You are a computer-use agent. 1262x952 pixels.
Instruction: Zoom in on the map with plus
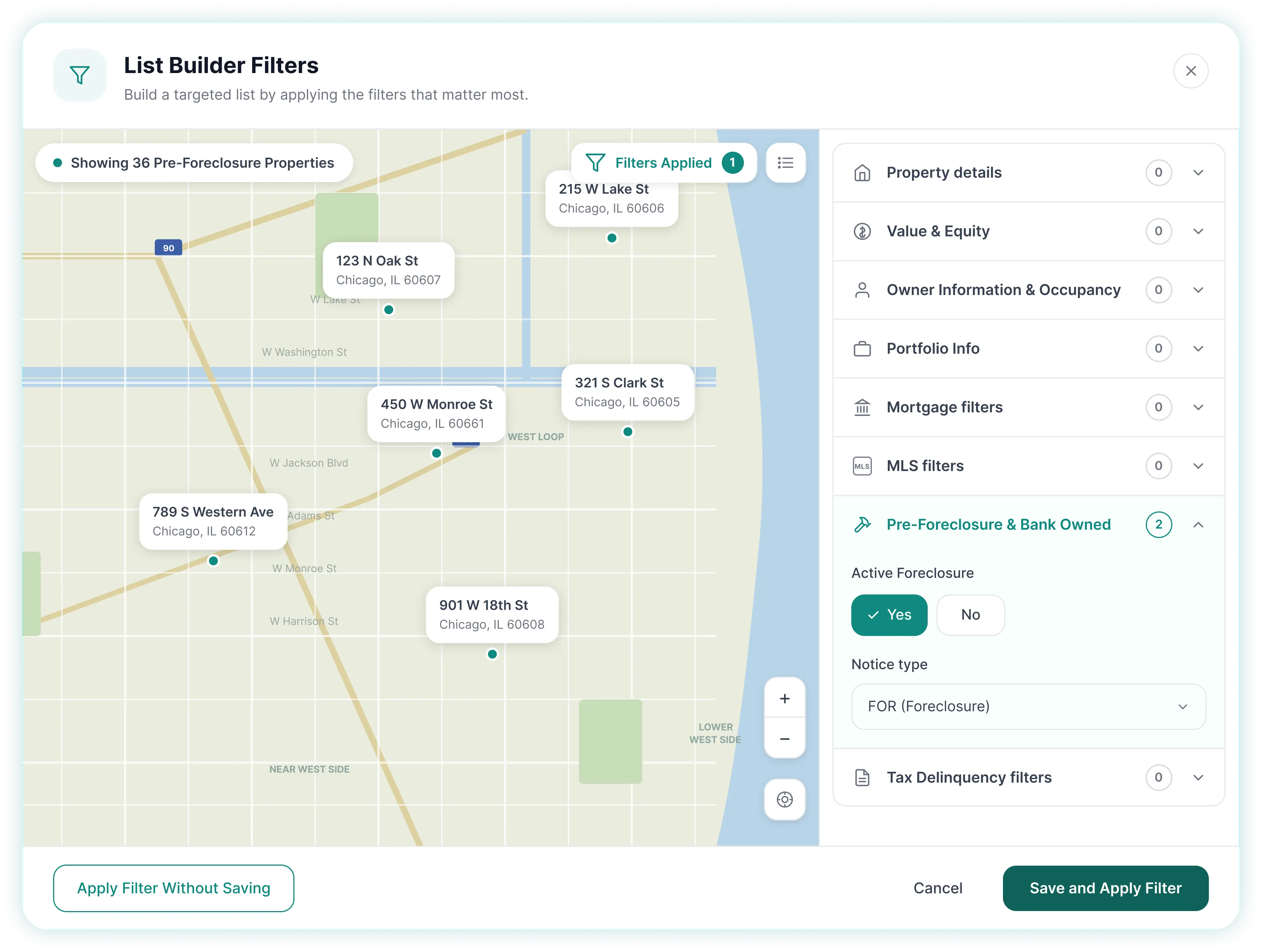click(785, 698)
